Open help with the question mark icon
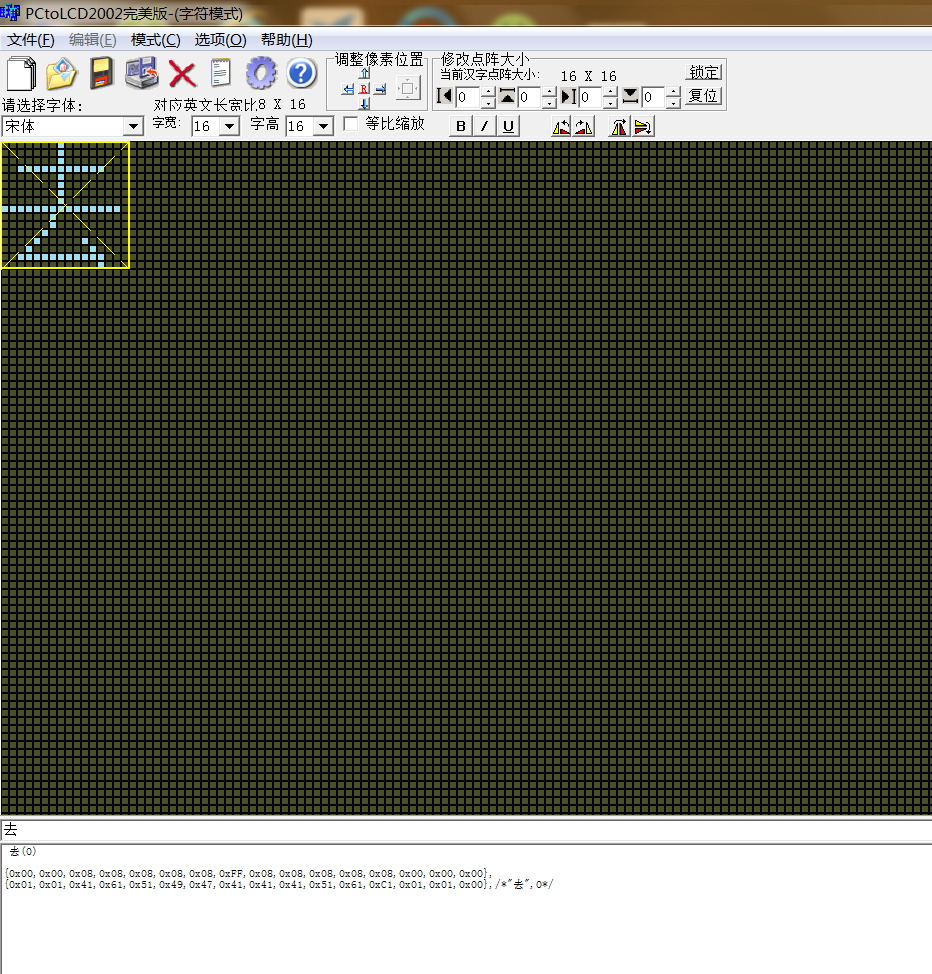 [302, 73]
